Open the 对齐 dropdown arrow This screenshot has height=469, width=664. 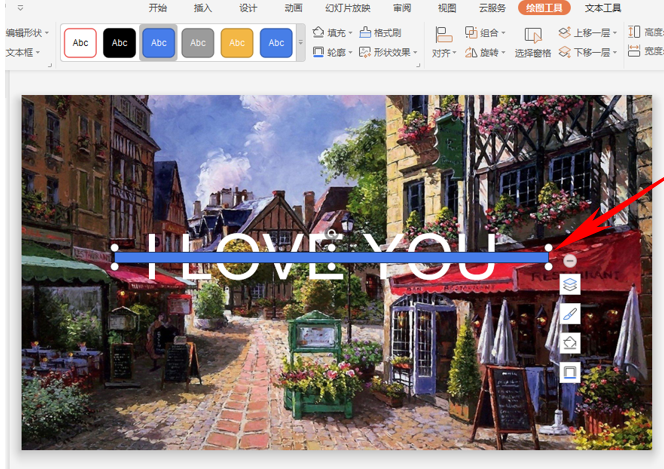(454, 53)
